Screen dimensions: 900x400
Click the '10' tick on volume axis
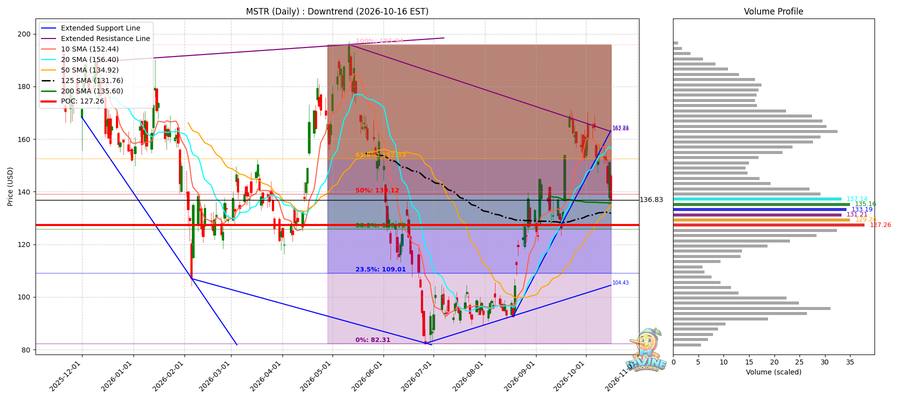click(x=724, y=362)
